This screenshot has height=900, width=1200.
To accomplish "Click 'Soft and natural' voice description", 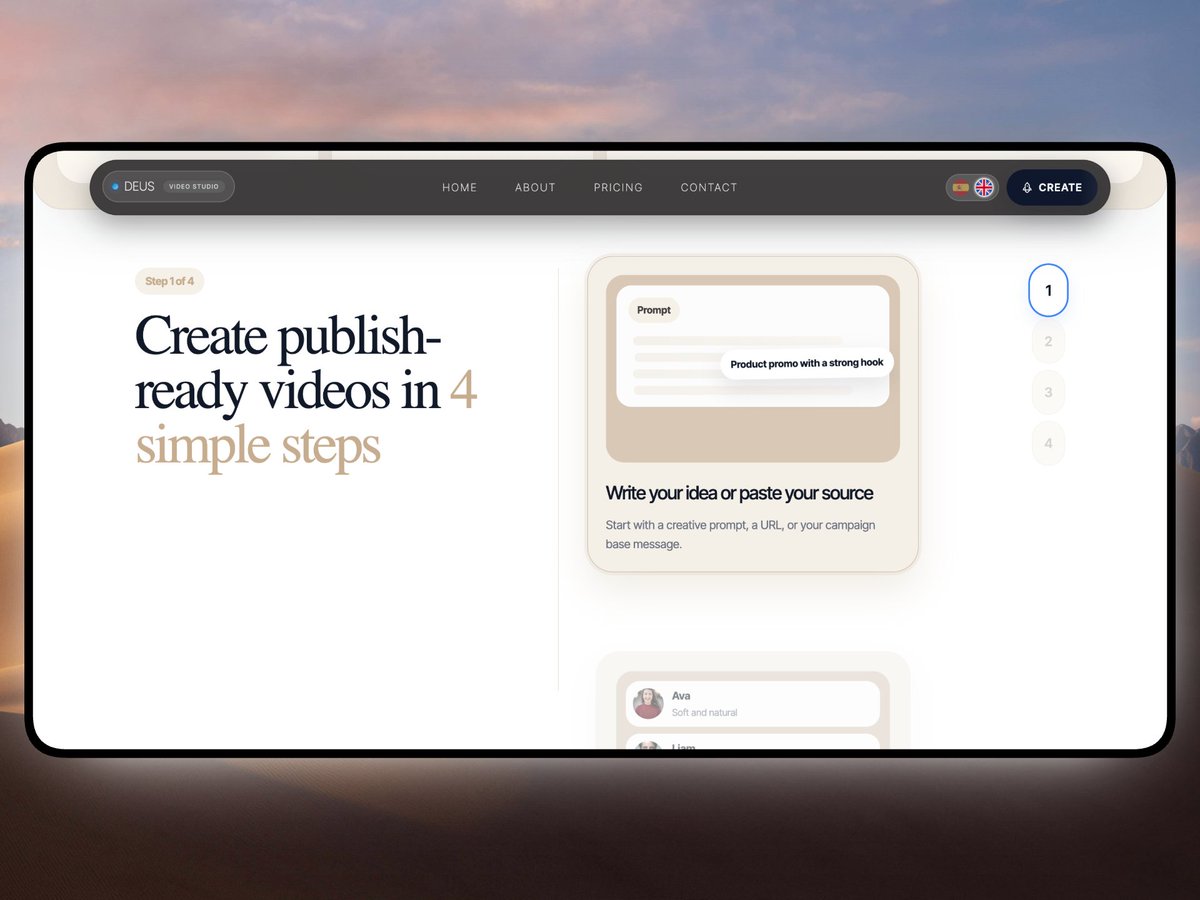I will point(705,713).
